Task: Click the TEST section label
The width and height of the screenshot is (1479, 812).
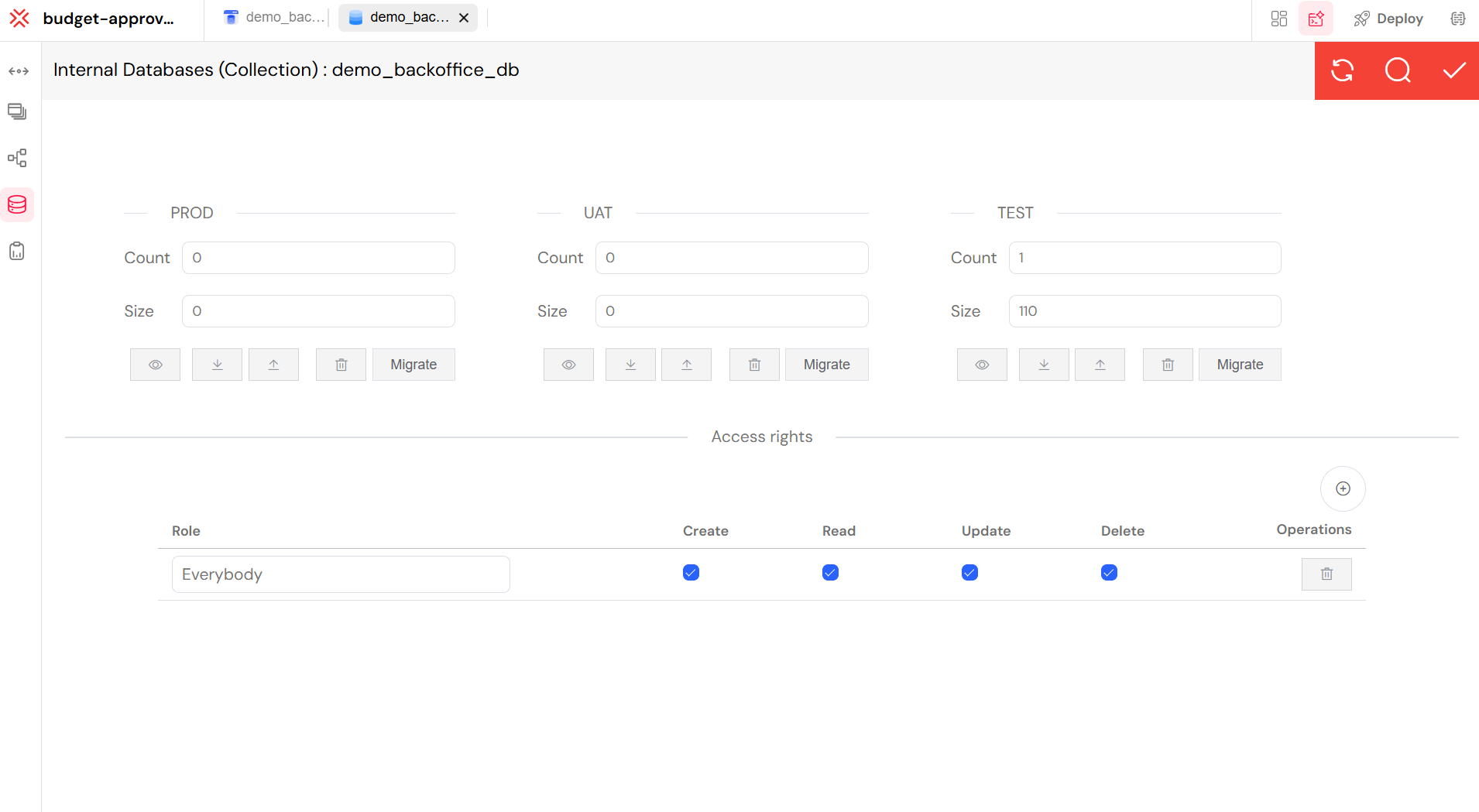Action: click(1015, 213)
